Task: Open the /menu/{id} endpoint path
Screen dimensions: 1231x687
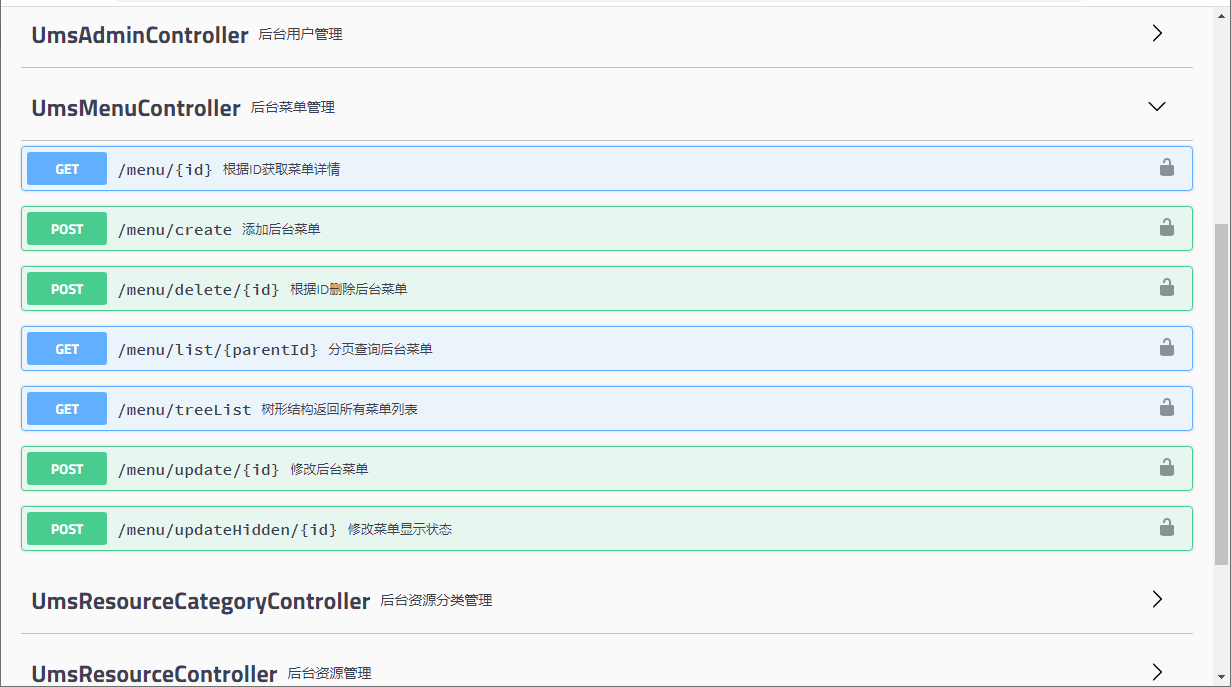Action: click(165, 170)
